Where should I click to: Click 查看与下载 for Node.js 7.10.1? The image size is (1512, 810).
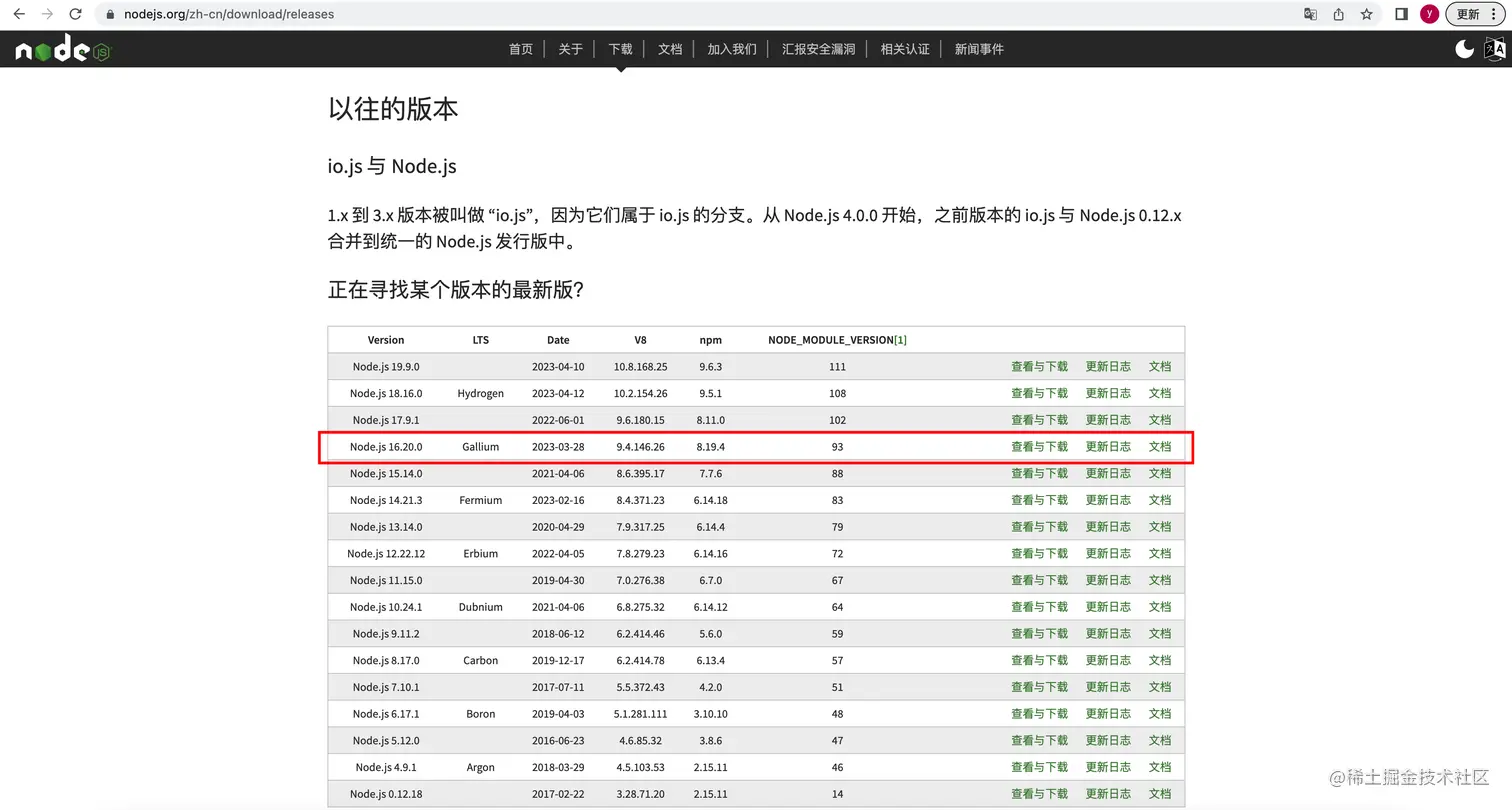(1039, 687)
